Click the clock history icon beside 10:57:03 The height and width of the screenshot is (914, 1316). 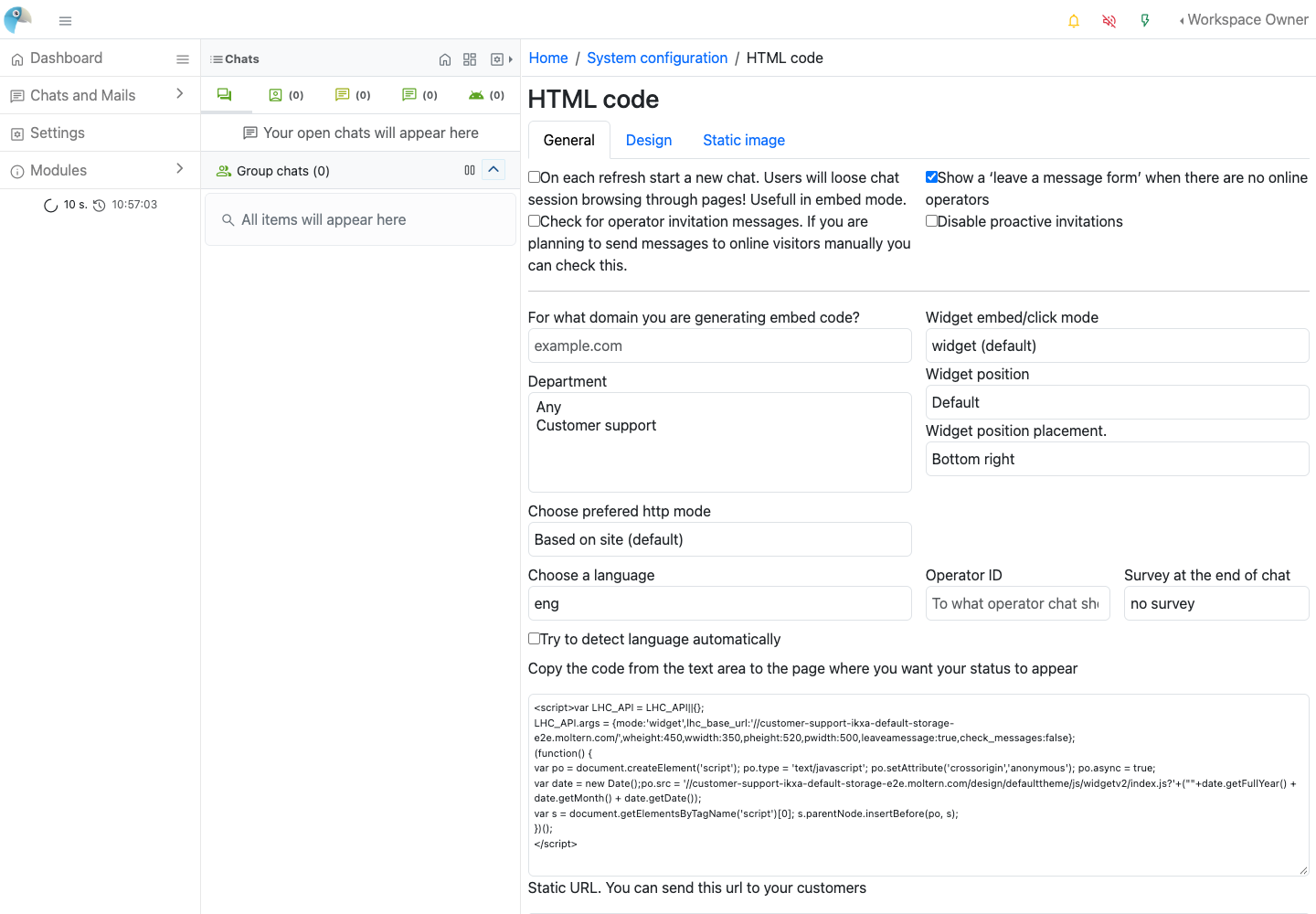point(100,206)
